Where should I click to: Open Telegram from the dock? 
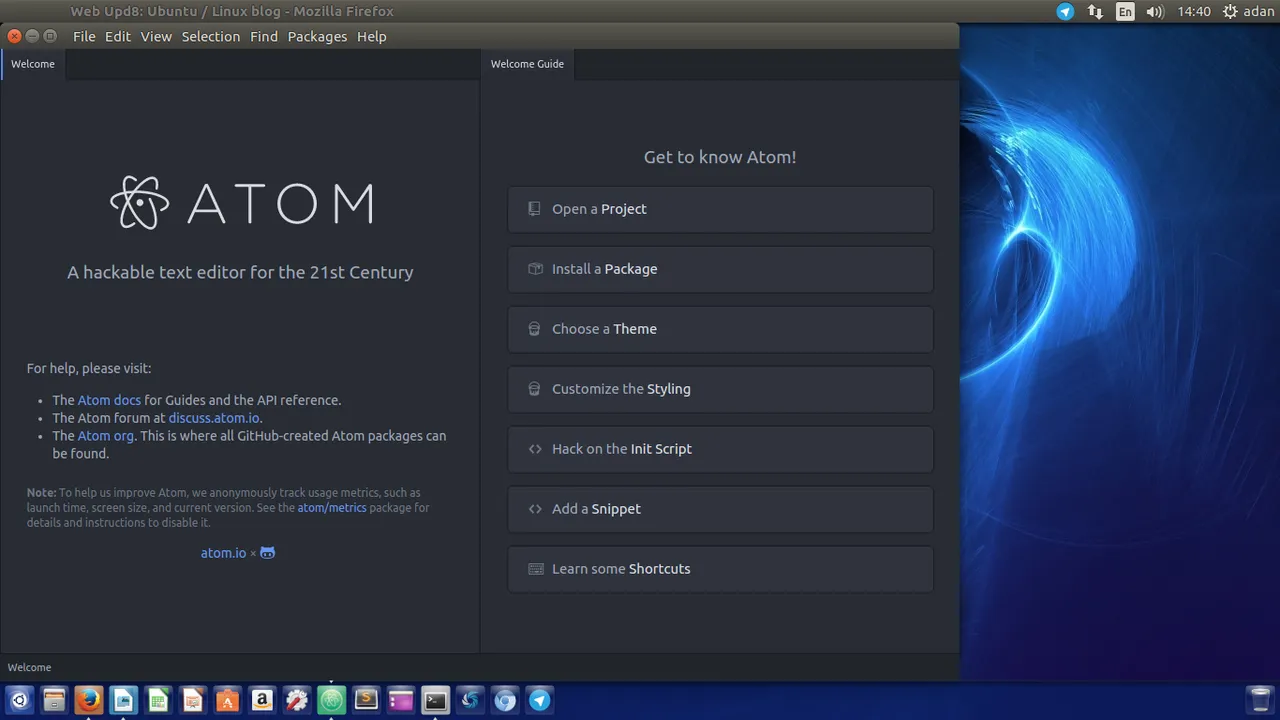[539, 700]
